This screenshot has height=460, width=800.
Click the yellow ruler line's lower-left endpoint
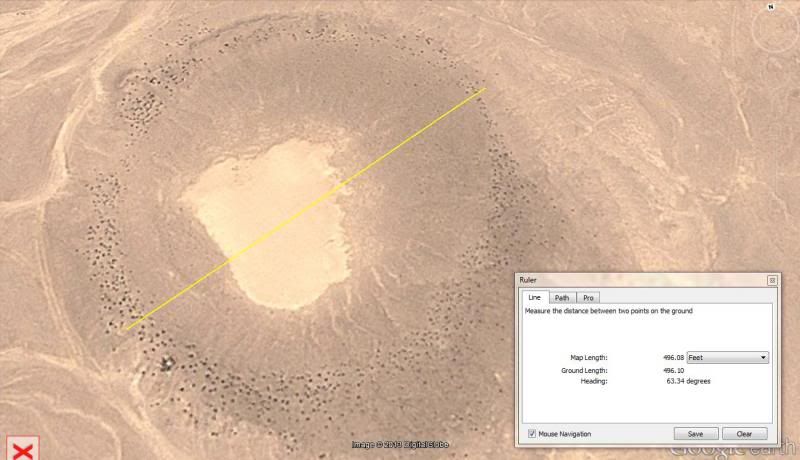[x=126, y=329]
